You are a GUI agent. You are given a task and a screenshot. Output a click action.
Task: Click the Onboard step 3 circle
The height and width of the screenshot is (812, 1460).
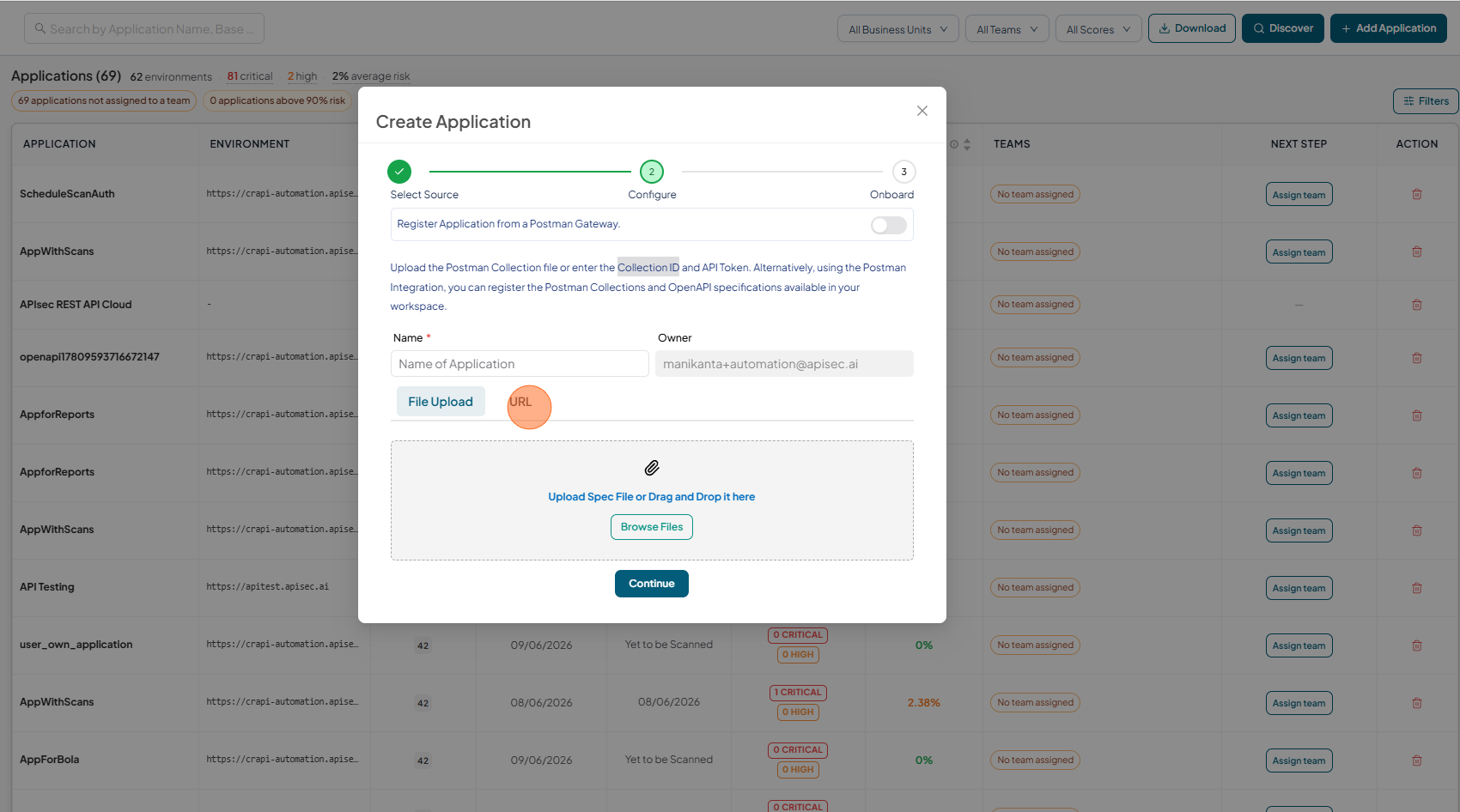(x=903, y=172)
